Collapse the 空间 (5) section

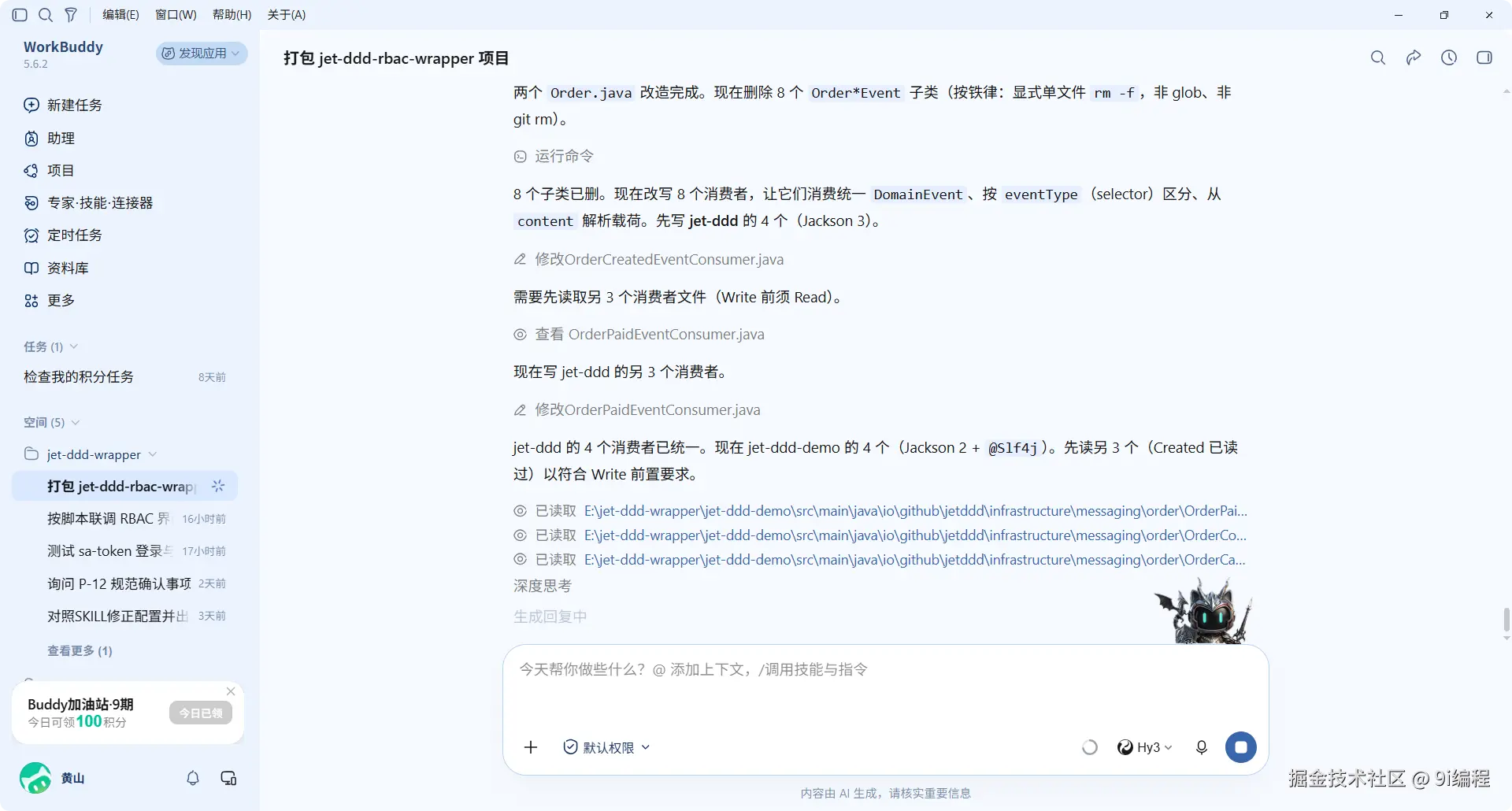pos(52,422)
